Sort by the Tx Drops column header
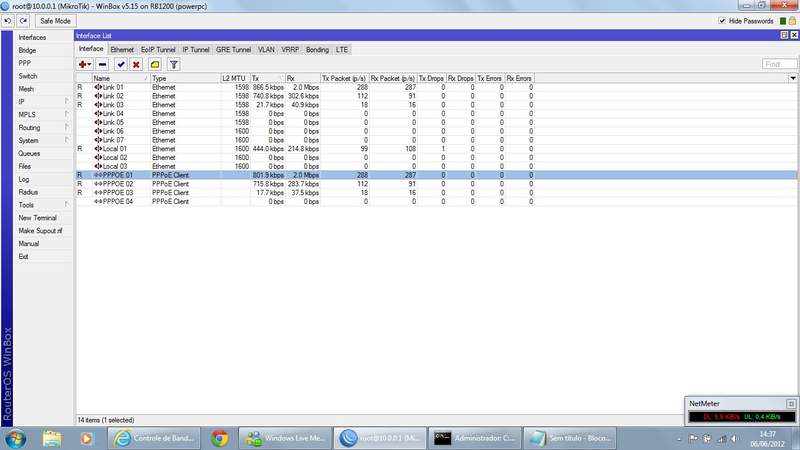The height and width of the screenshot is (450, 800). (x=431, y=78)
